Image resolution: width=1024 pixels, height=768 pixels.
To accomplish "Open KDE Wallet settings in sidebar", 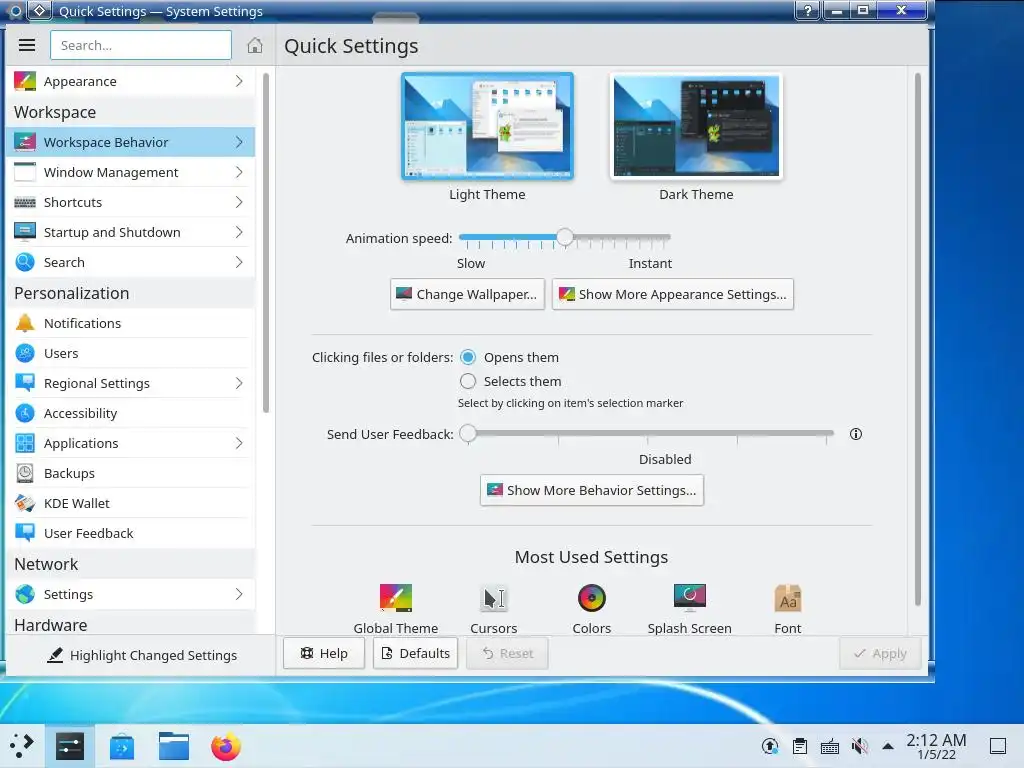I will (x=131, y=504).
